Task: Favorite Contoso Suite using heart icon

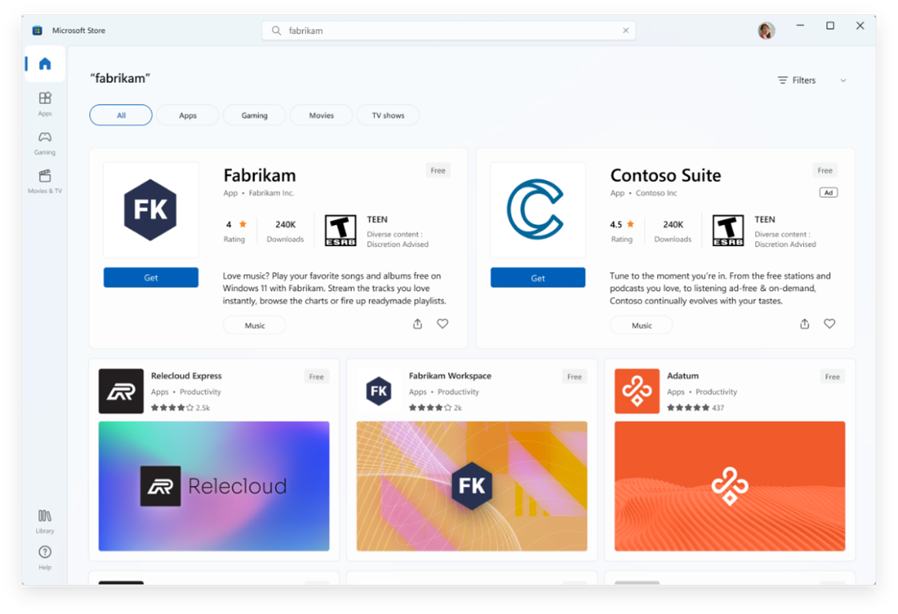Action: pyautogui.click(x=829, y=324)
